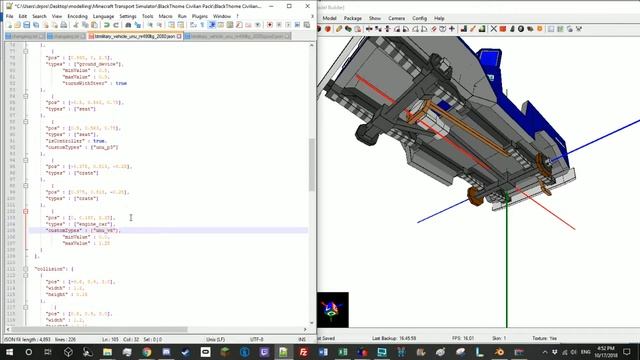Switch to the first file tab in Notepad++
The image size is (640, 360).
pos(24,36)
